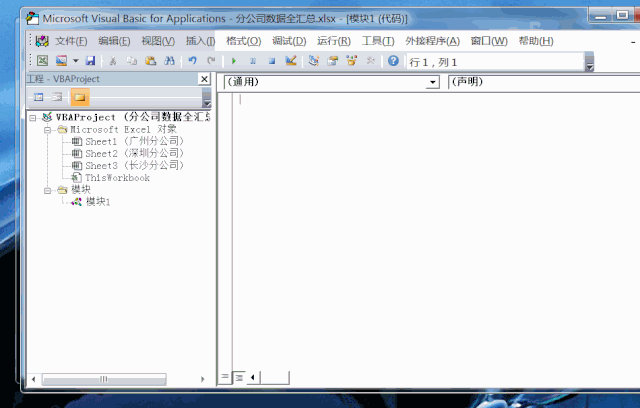Click the 模块 folder label
Viewport: 640px width, 408px height.
(x=81, y=190)
